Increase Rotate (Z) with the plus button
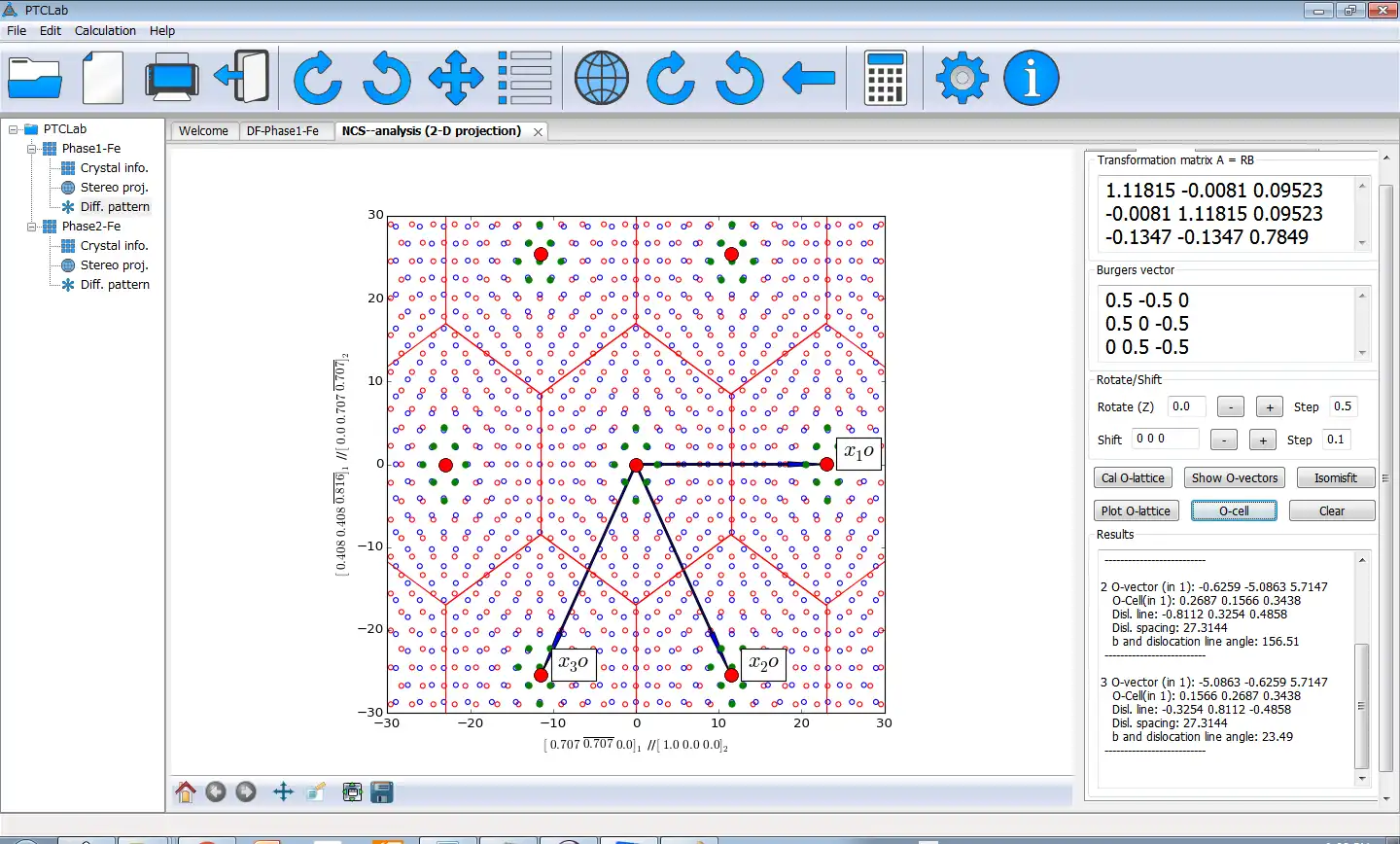The image size is (1400, 844). coord(1269,407)
